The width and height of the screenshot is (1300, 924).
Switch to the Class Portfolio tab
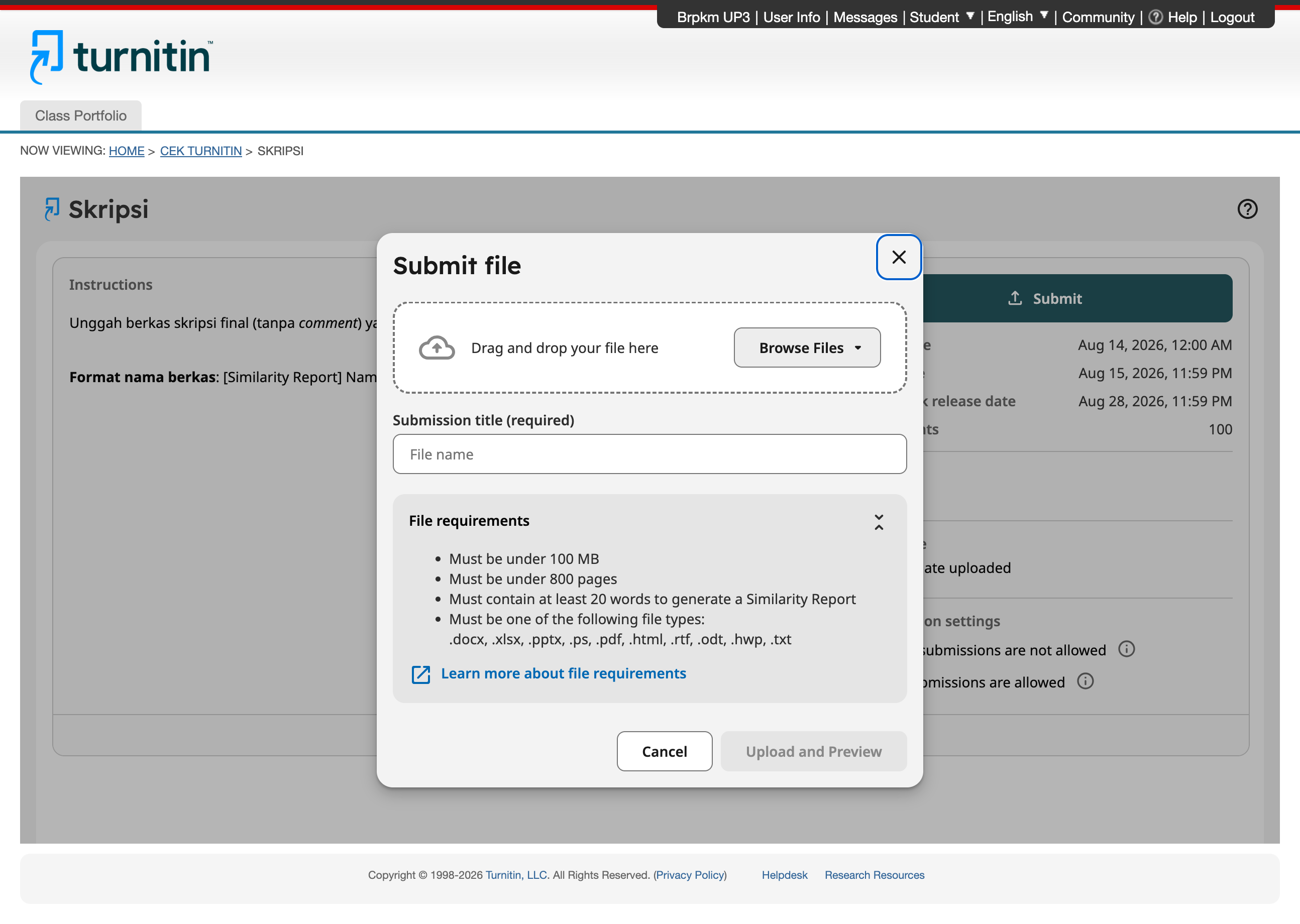coord(81,115)
